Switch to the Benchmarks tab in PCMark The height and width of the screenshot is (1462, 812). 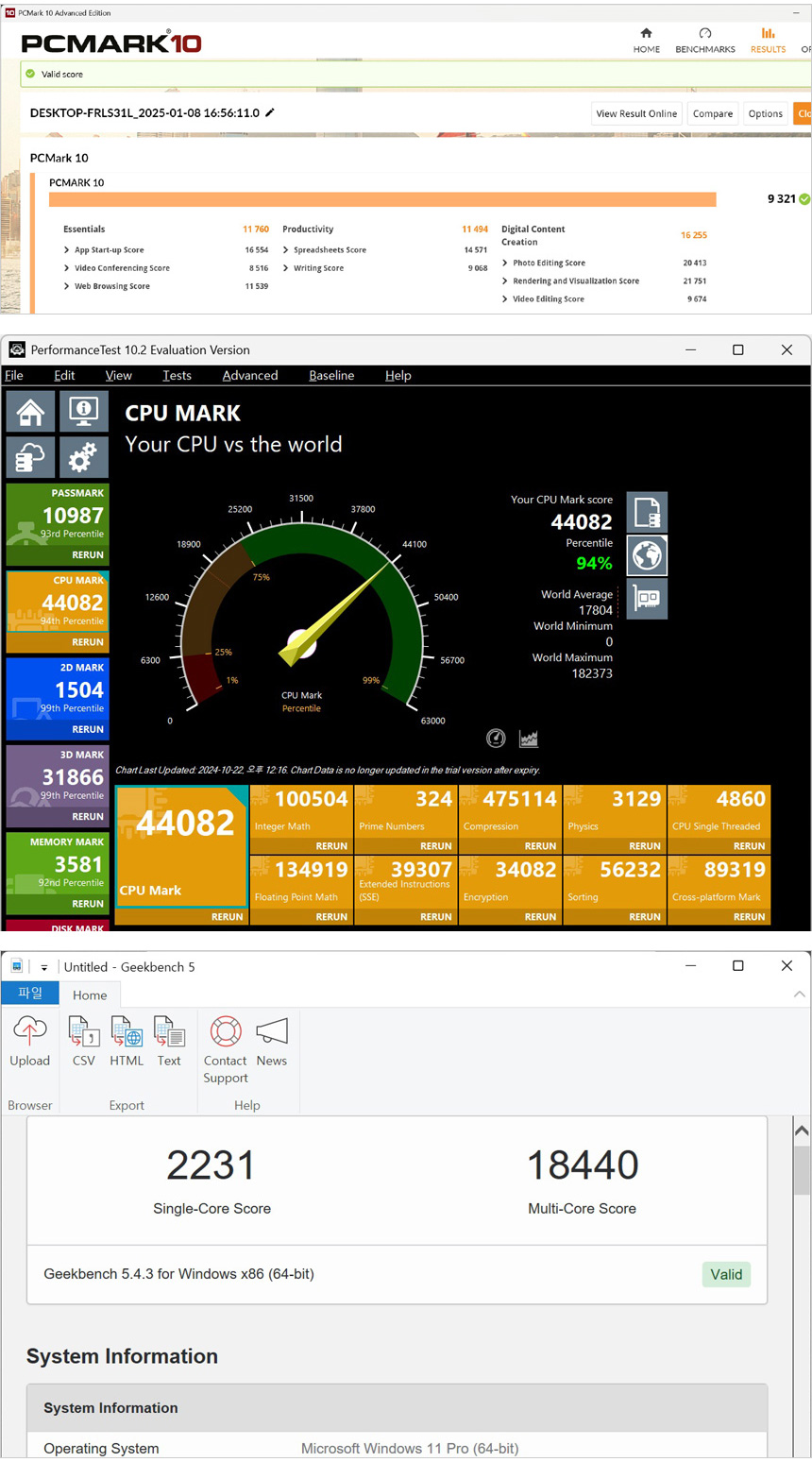[x=704, y=41]
